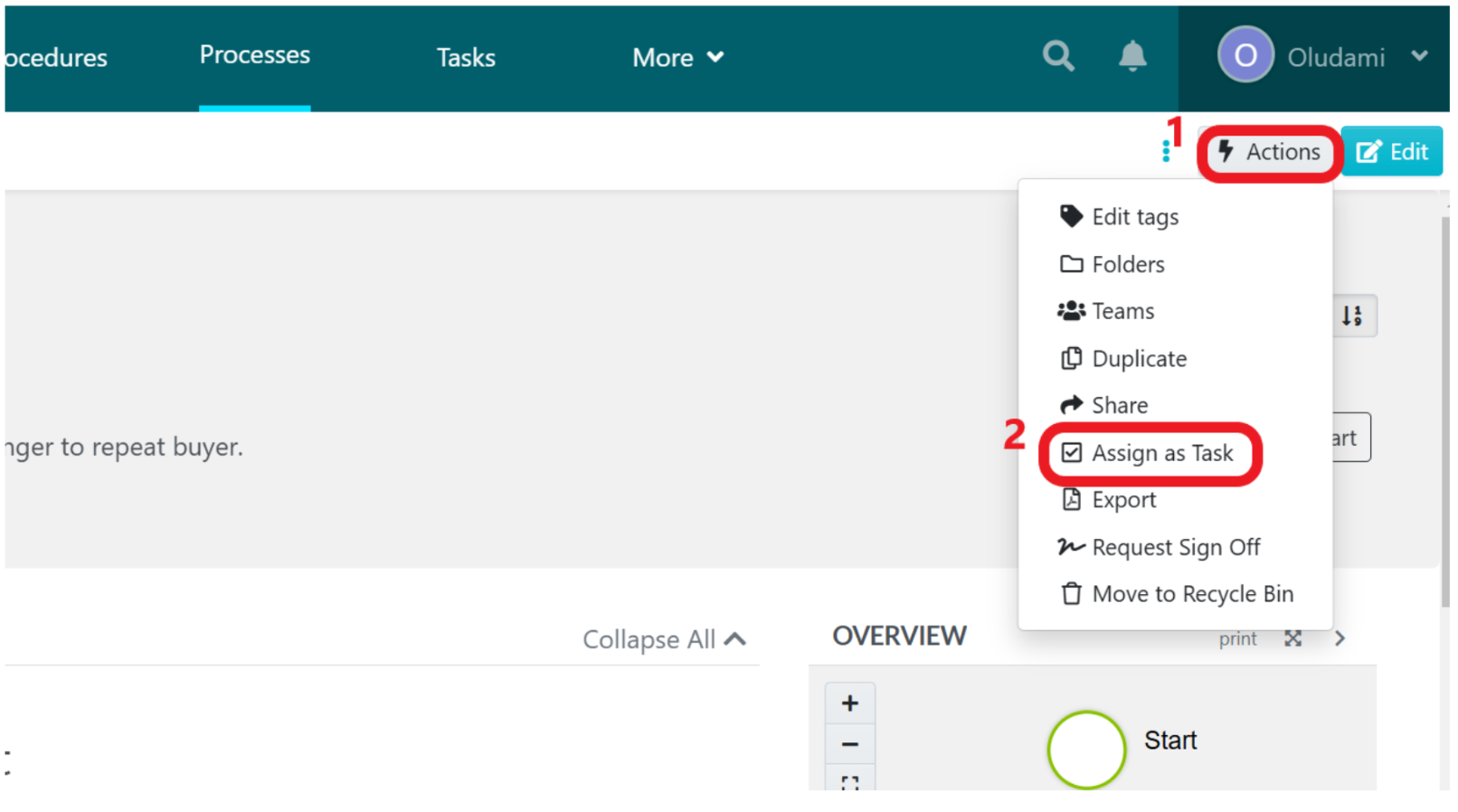Select Request Sign Off menu entry
Image resolution: width=1458 pixels, height=812 pixels.
click(x=1160, y=547)
